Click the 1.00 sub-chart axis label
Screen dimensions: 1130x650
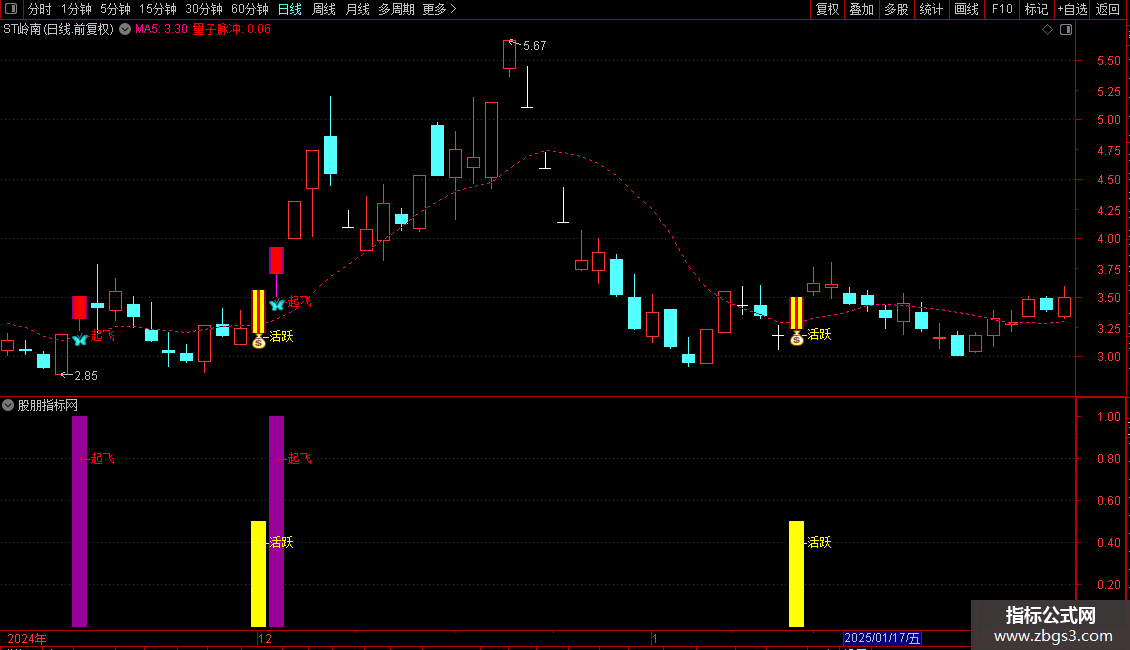(x=1108, y=417)
